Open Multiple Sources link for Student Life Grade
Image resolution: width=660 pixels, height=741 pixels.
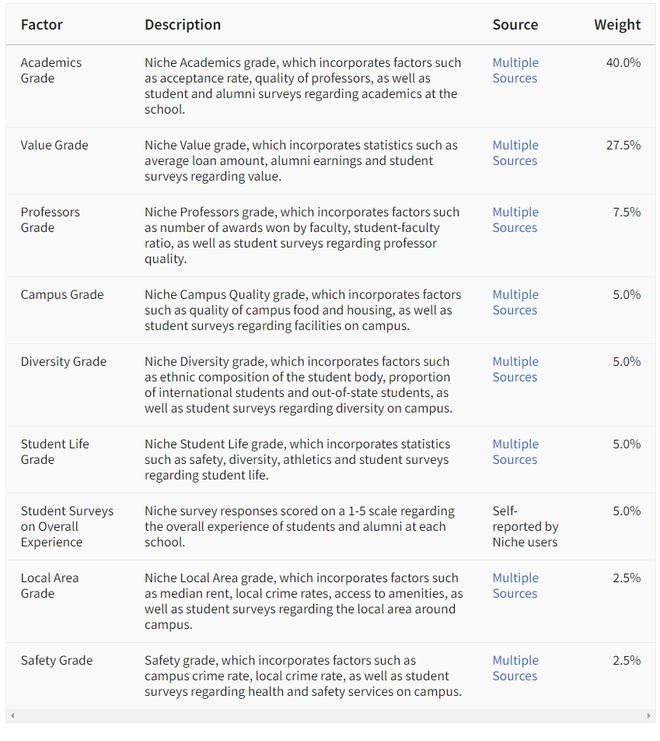pos(515,452)
